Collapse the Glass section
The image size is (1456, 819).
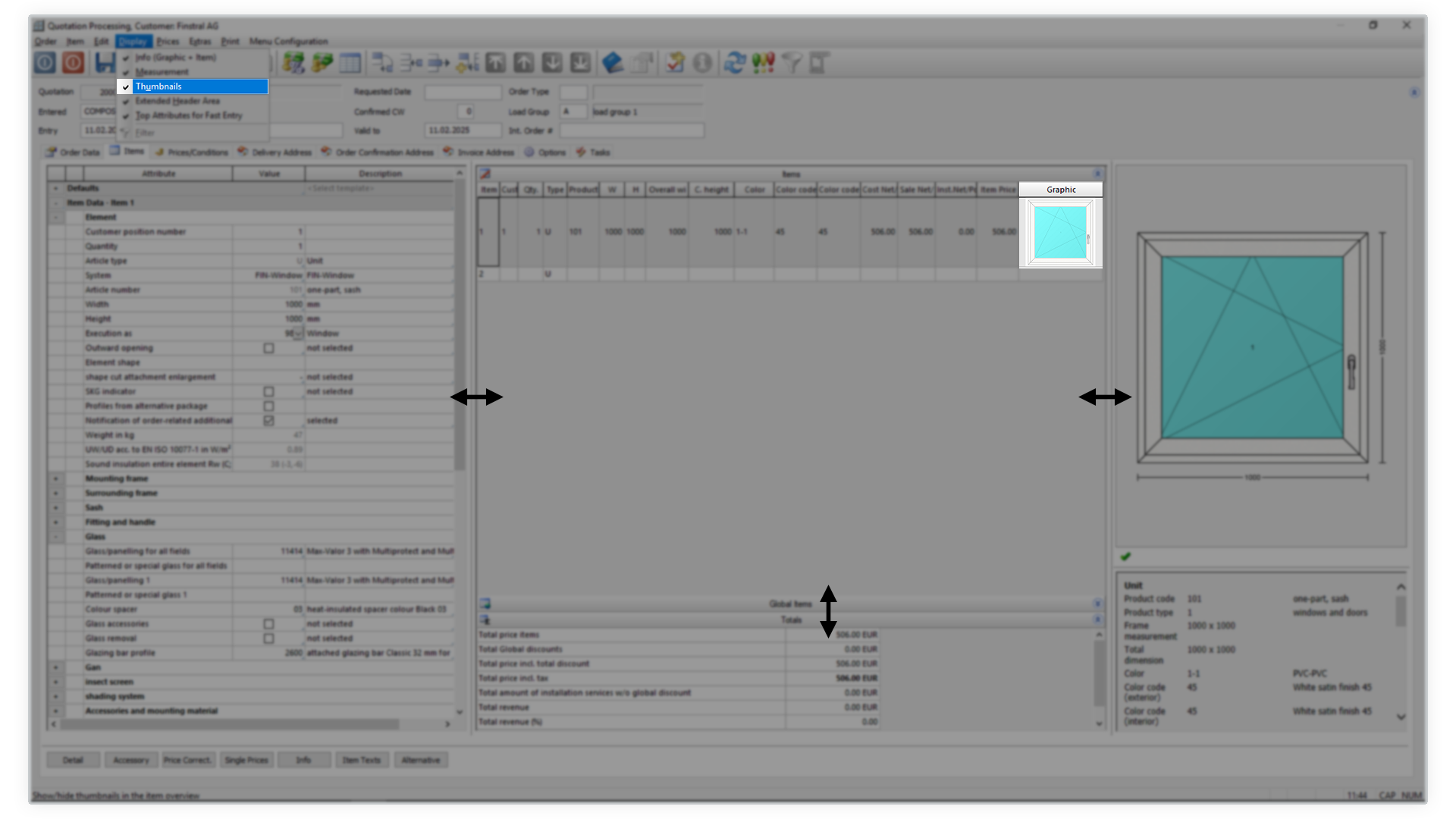pyautogui.click(x=55, y=536)
